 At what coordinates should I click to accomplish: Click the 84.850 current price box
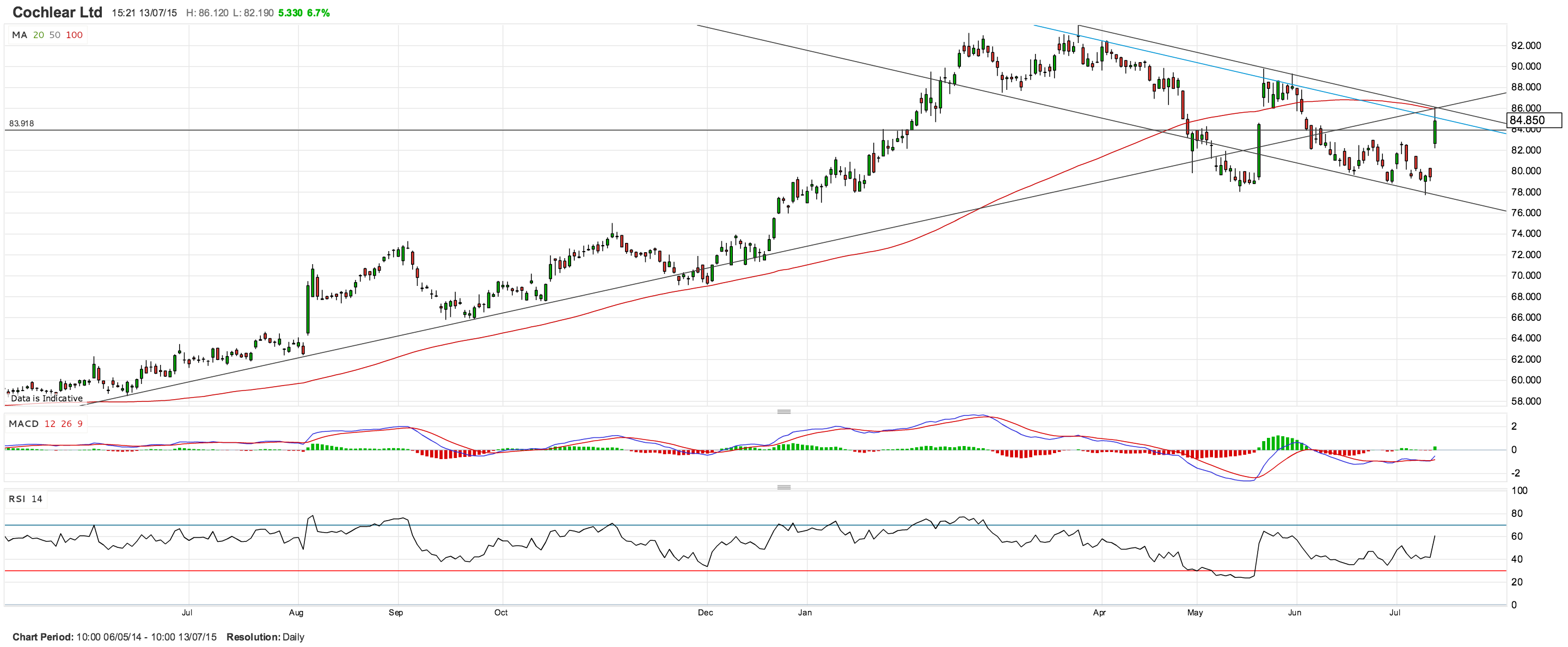click(x=1534, y=120)
